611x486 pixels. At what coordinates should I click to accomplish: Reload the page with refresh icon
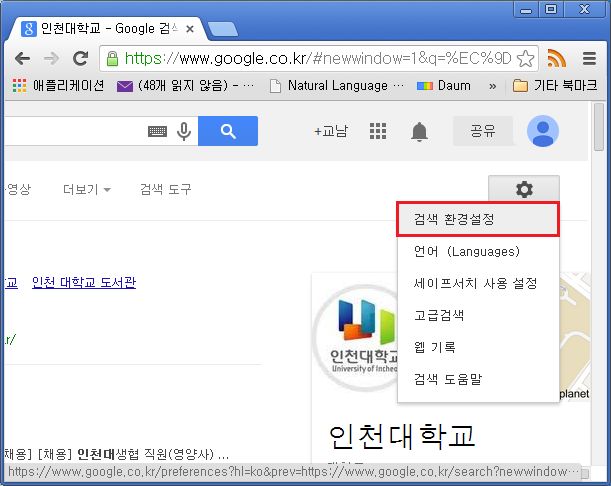pyautogui.click(x=81, y=58)
